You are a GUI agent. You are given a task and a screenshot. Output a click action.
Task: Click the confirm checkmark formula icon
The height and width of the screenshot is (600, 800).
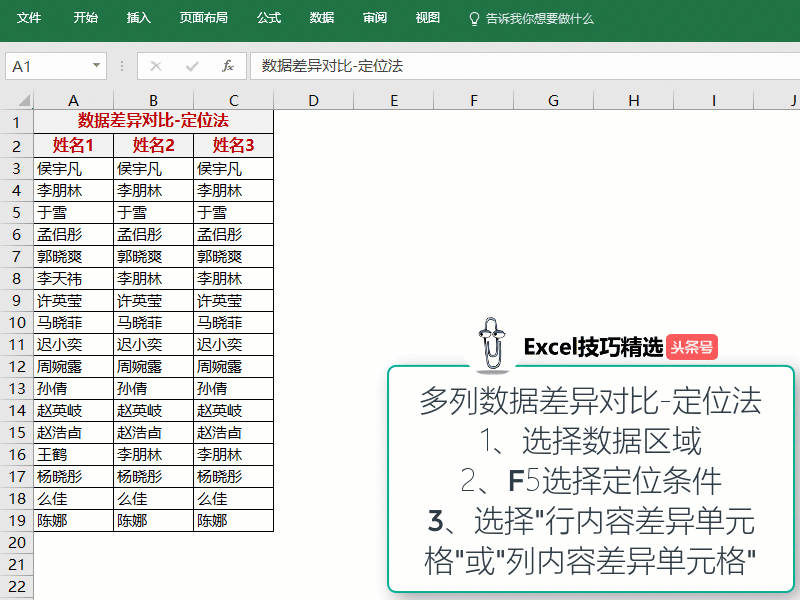[x=192, y=66]
